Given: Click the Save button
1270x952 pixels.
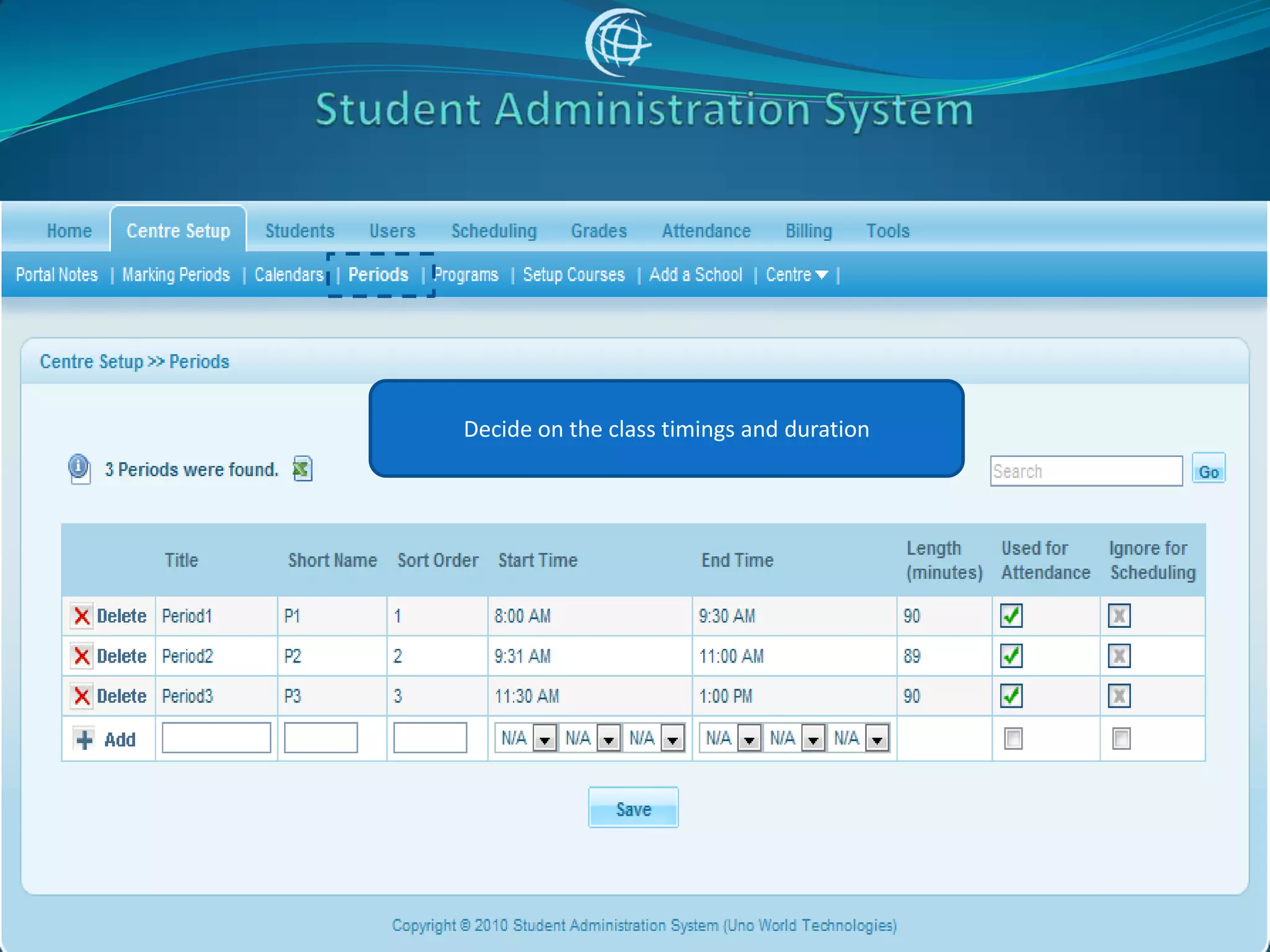Looking at the screenshot, I should [x=633, y=808].
